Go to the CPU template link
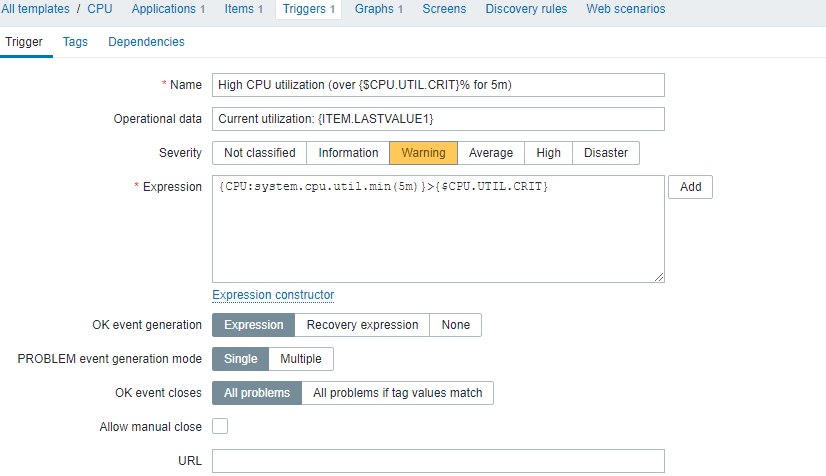The image size is (826, 476). [x=100, y=9]
